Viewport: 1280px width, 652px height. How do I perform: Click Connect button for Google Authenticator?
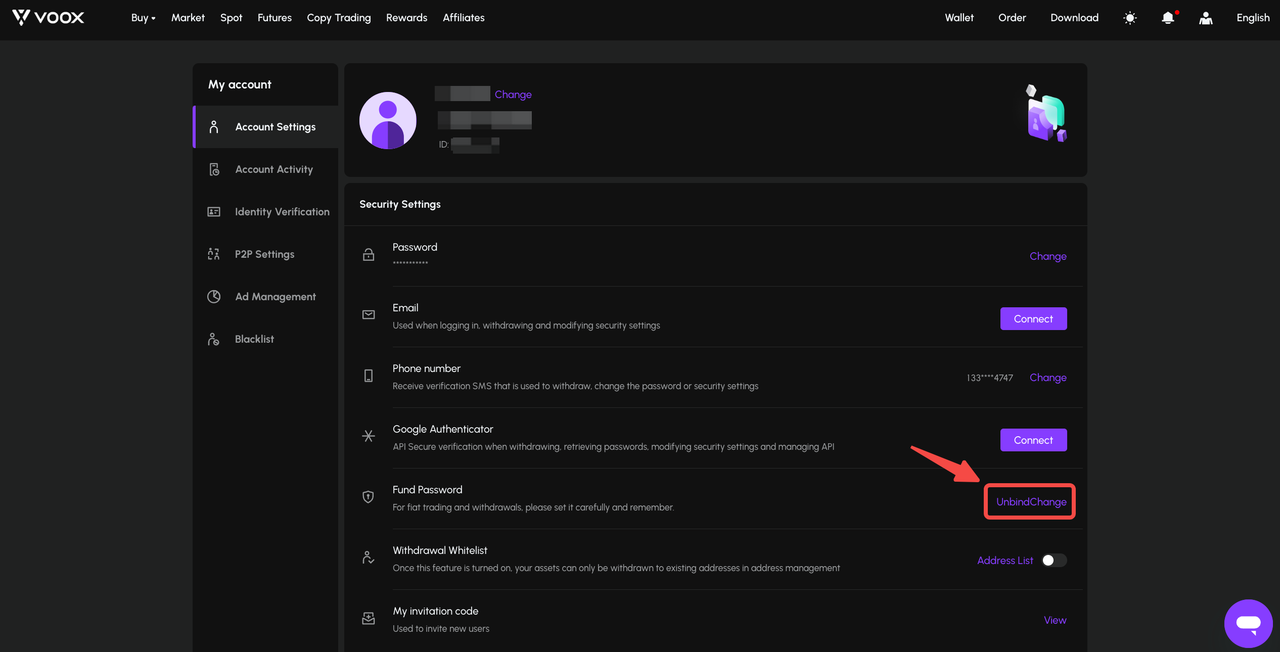[x=1033, y=440]
